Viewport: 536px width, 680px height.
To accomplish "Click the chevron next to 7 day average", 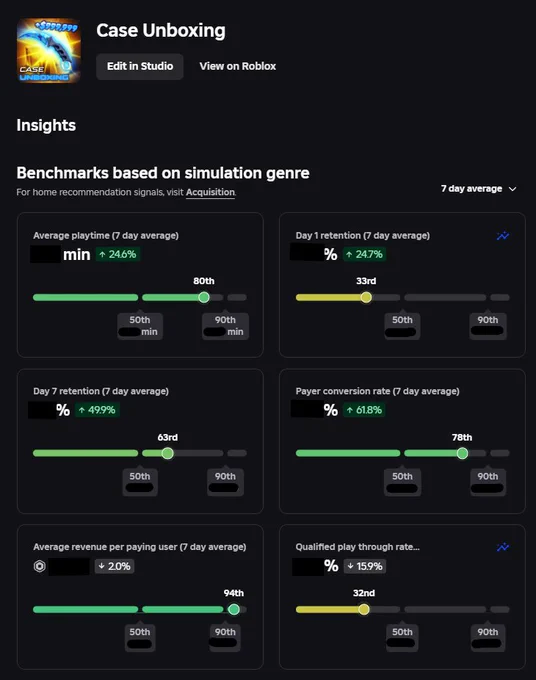I will pyautogui.click(x=513, y=189).
